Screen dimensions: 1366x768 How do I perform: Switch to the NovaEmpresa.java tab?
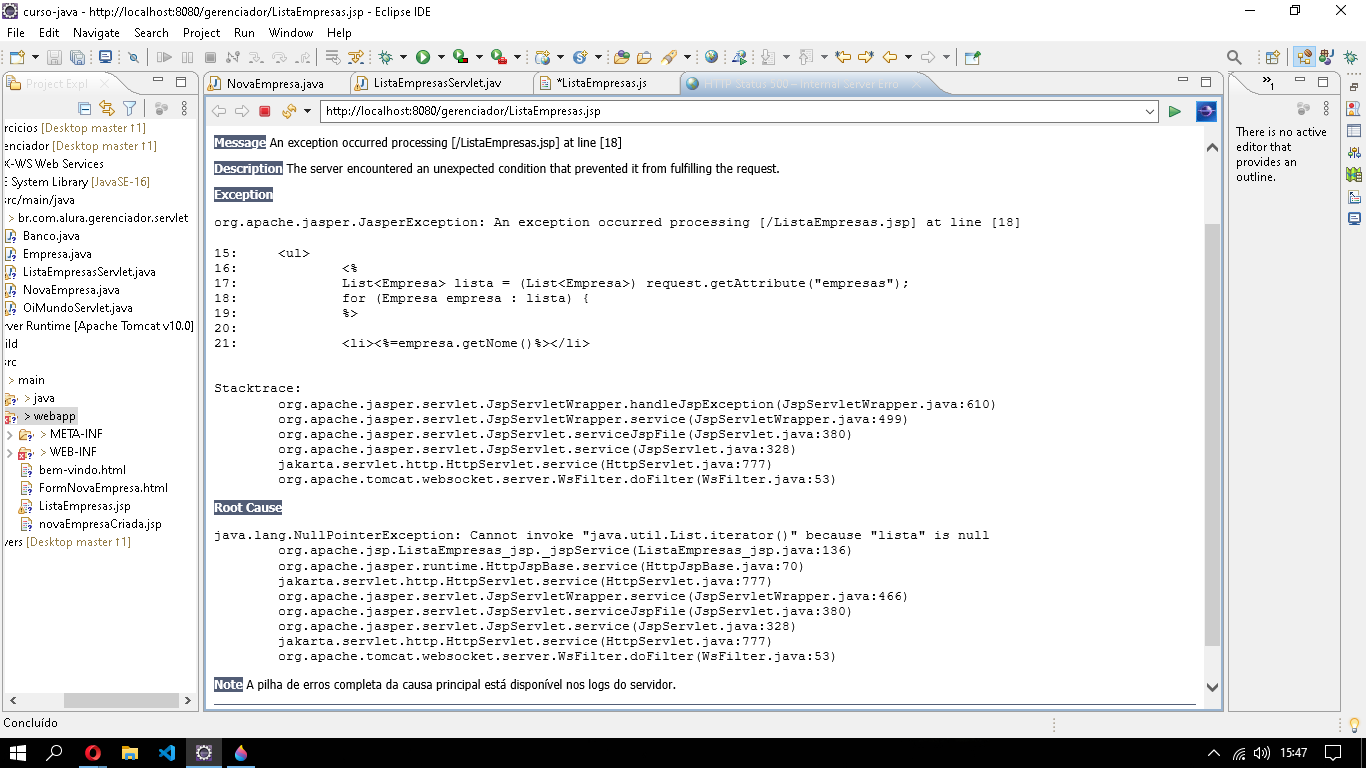coord(275,83)
